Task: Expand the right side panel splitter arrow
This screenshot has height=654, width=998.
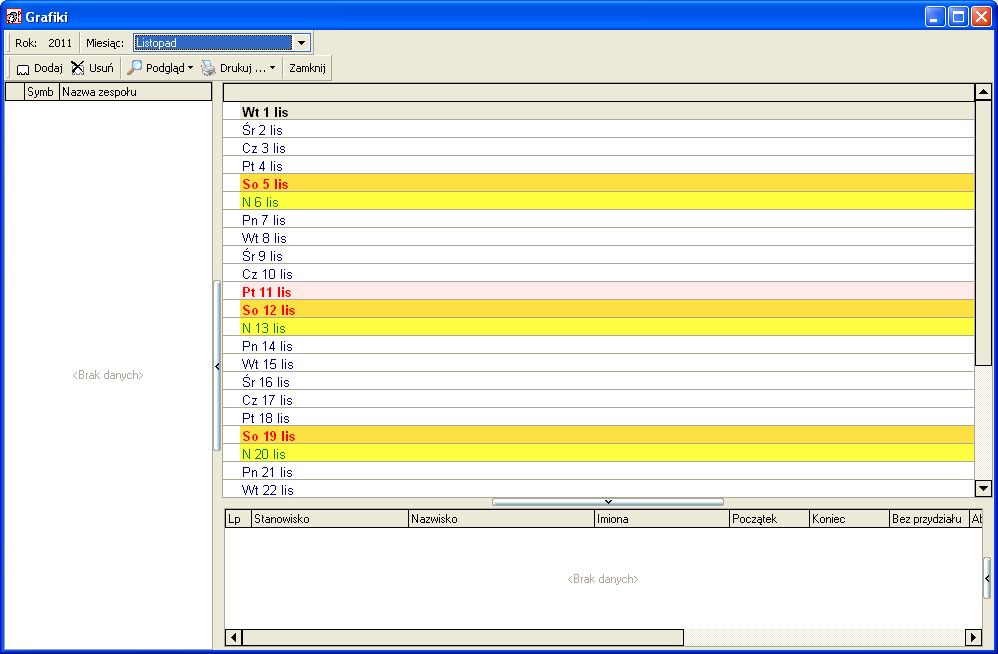Action: [987, 578]
